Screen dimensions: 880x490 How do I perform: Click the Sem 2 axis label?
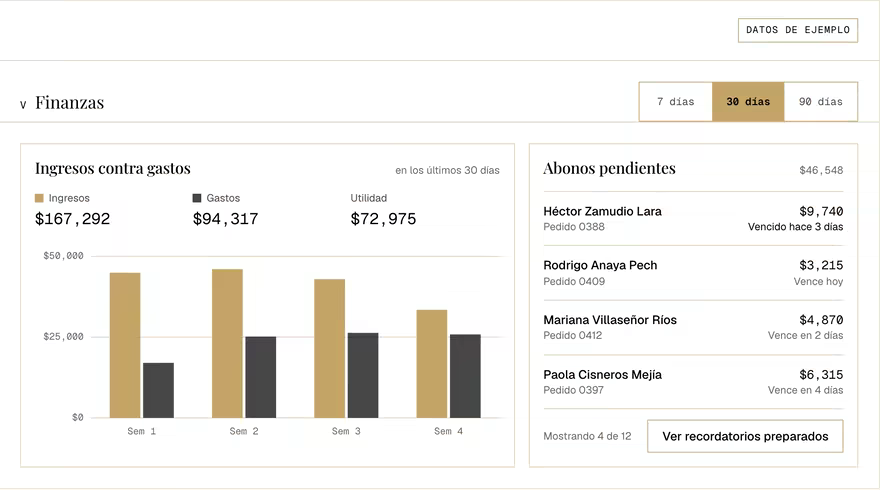tap(244, 431)
